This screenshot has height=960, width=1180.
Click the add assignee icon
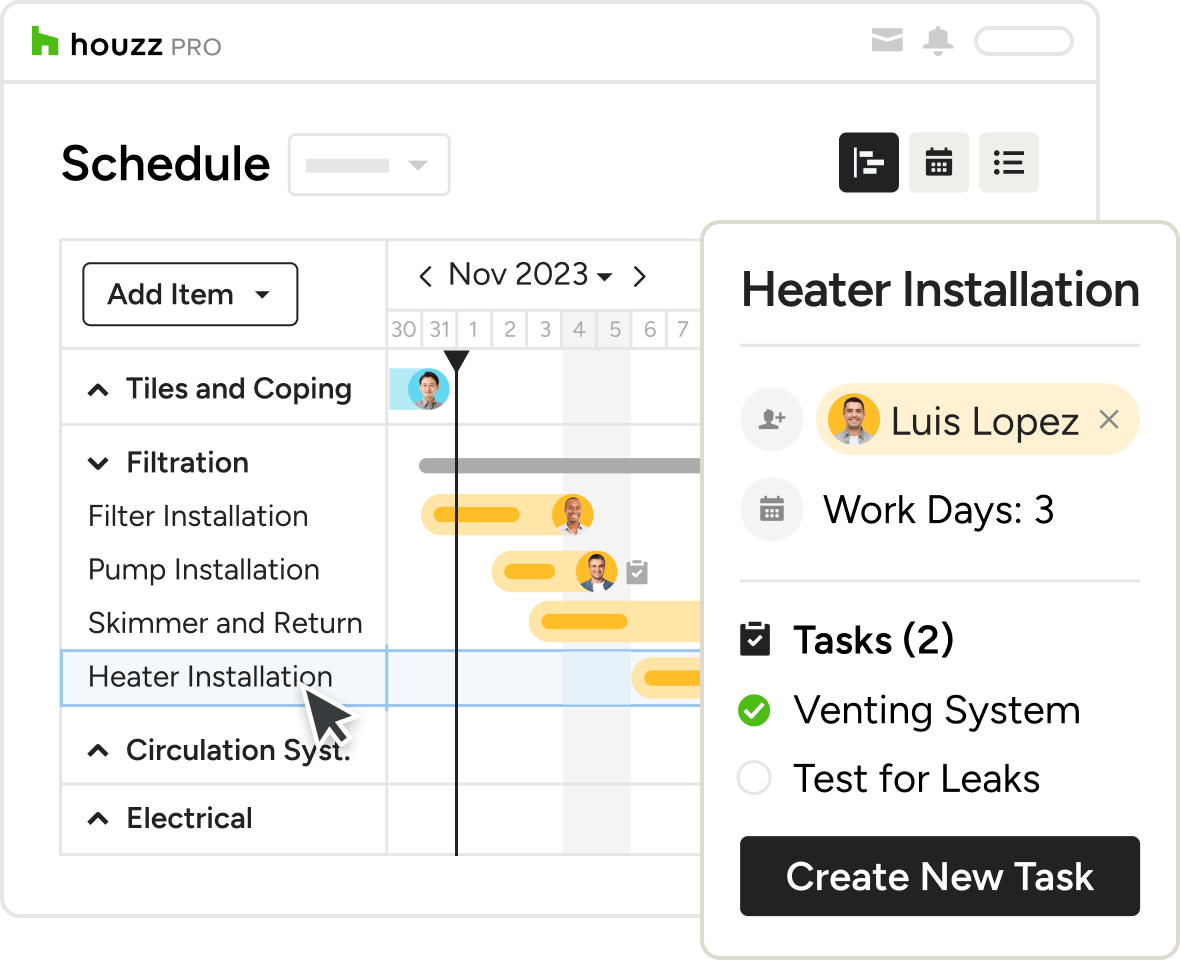click(x=771, y=420)
